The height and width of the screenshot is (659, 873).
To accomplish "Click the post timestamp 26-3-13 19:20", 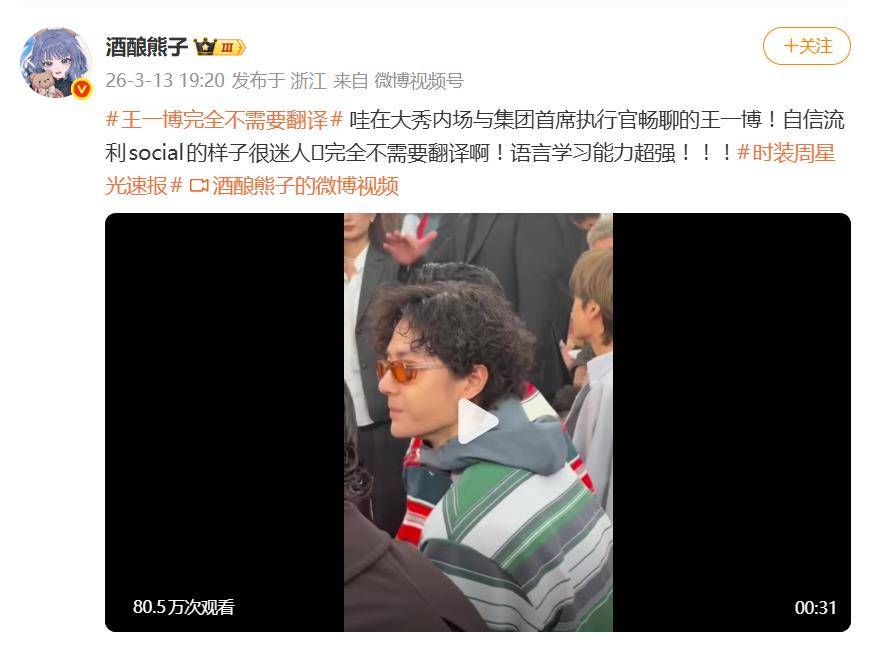I will [x=165, y=81].
